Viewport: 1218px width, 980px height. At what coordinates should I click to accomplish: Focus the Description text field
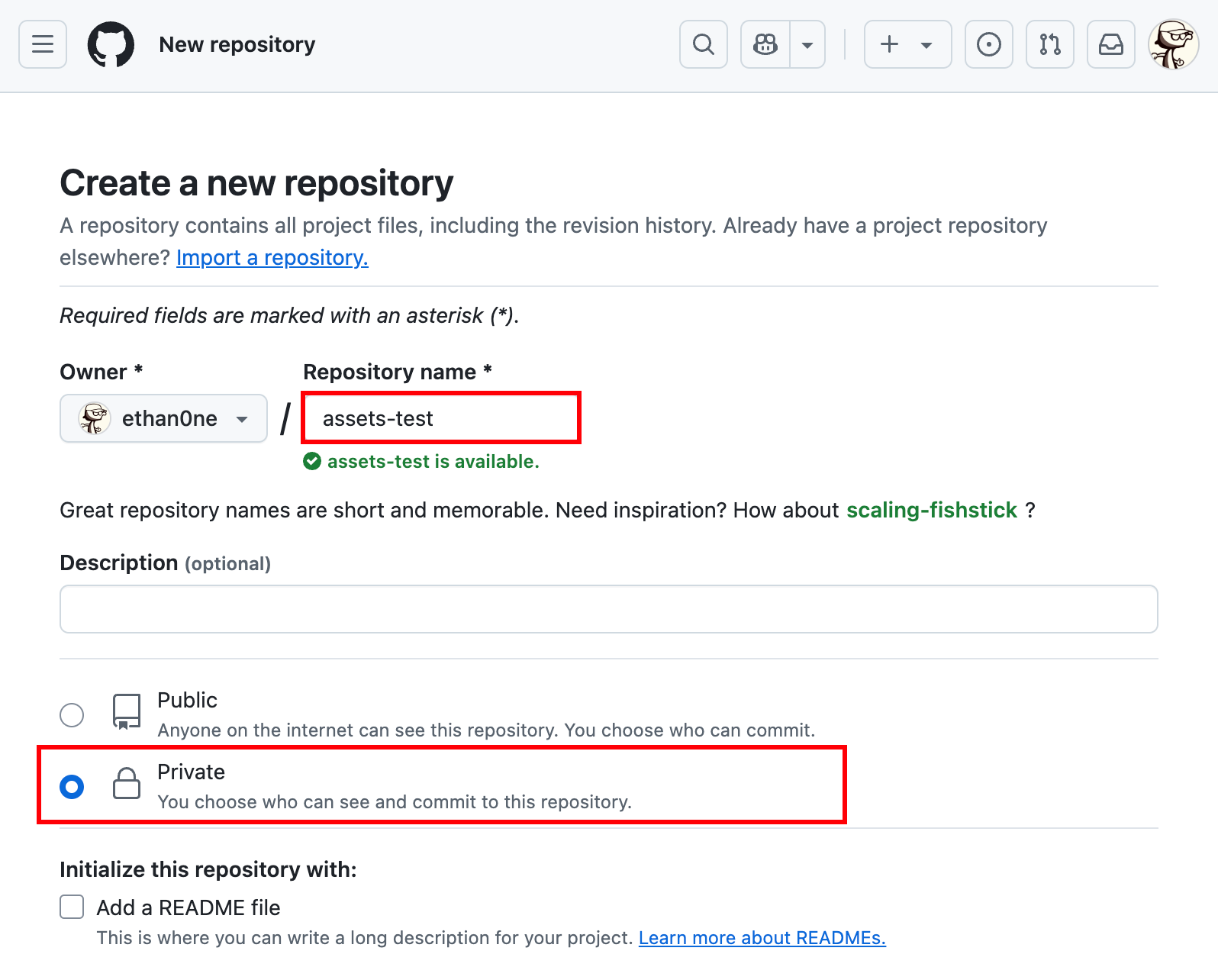609,609
